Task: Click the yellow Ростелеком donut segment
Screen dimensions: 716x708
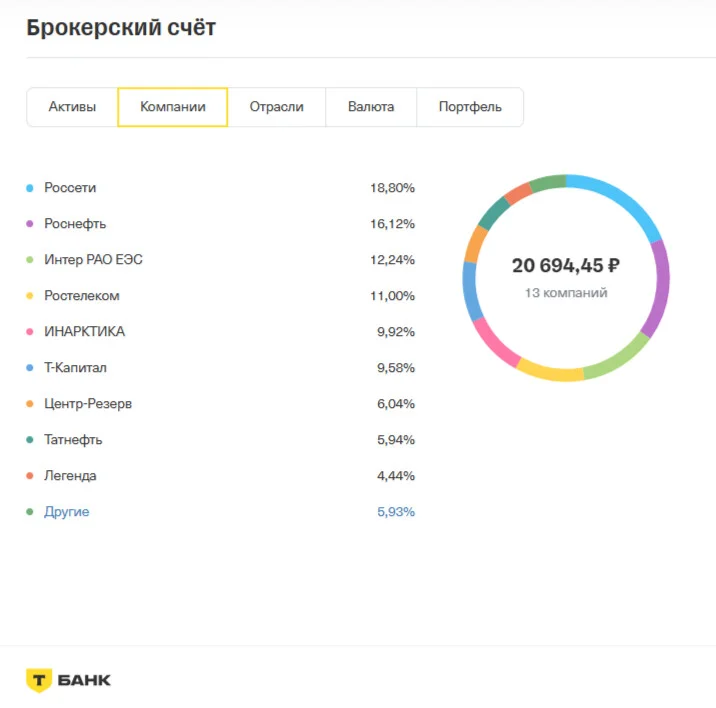Action: coord(550,373)
